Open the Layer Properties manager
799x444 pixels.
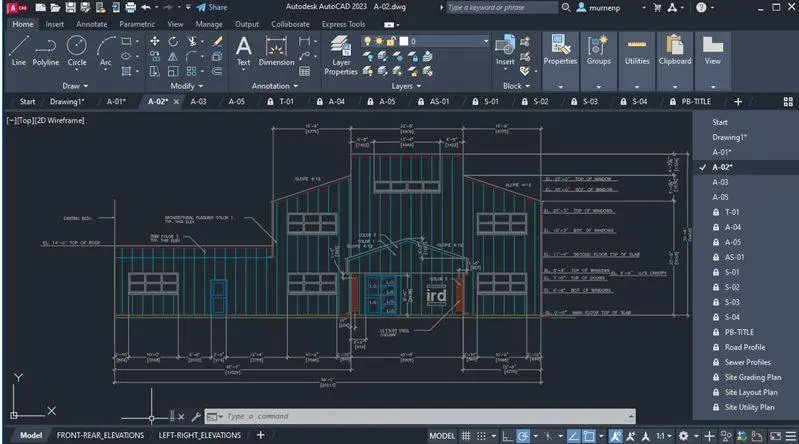click(x=341, y=55)
